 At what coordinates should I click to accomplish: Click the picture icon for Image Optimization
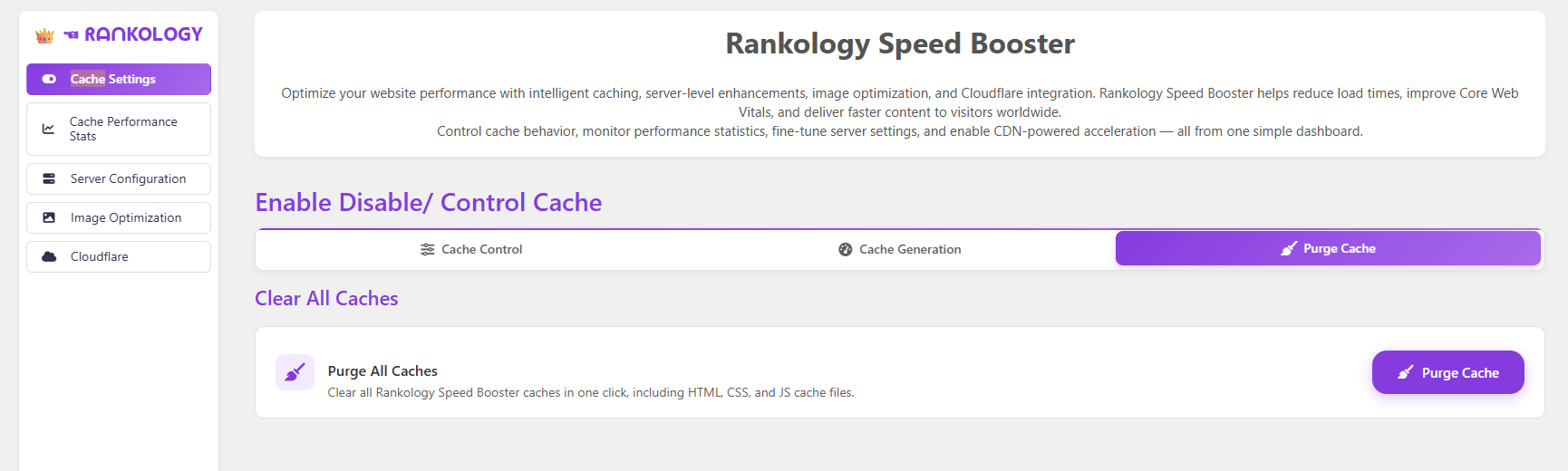click(49, 218)
